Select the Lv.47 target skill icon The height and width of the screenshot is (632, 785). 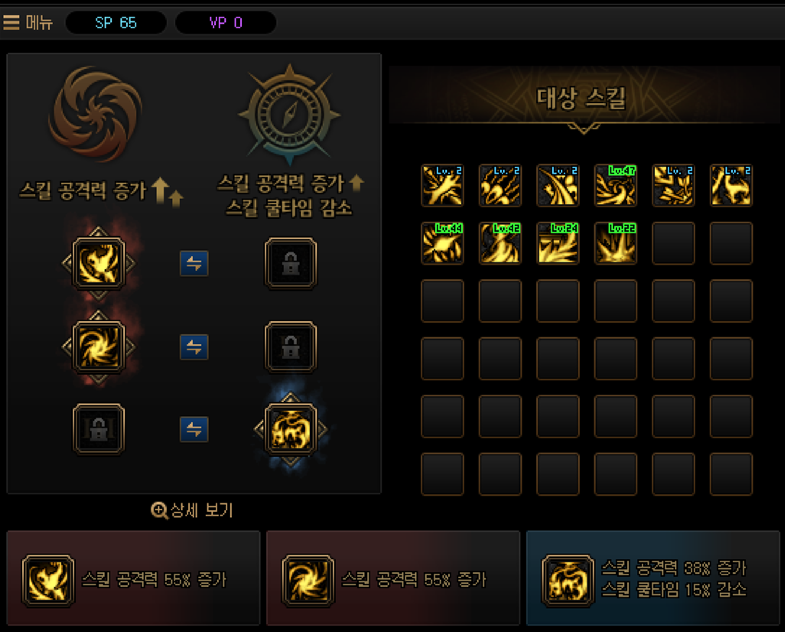[x=616, y=185]
